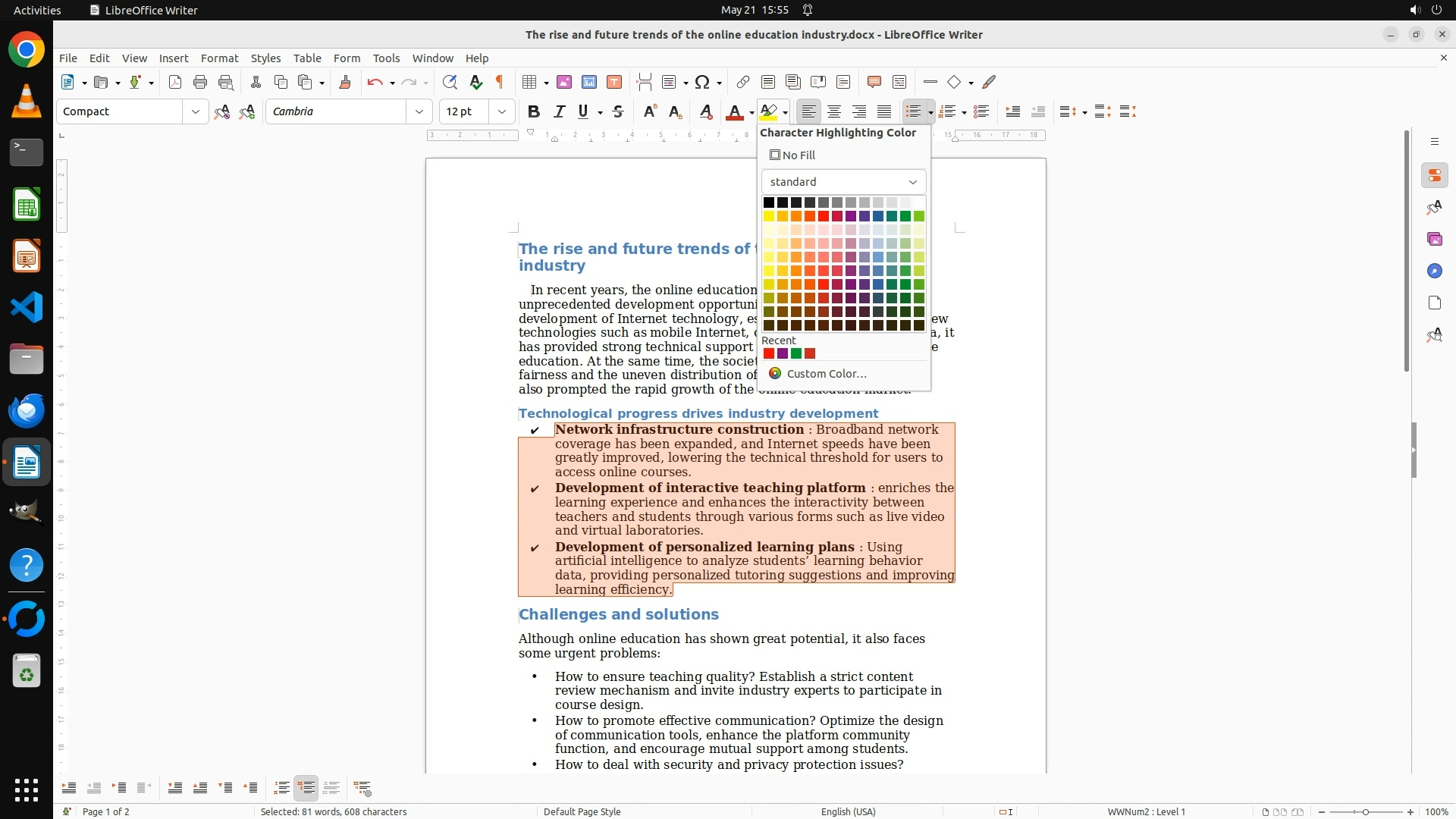Toggle Italic formatting button
This screenshot has width=1456, height=819.
tap(560, 111)
